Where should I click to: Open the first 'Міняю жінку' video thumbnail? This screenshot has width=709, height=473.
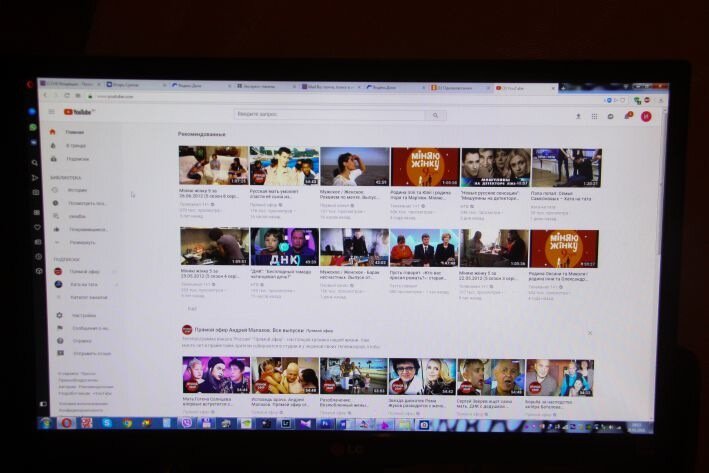pyautogui.click(x=213, y=166)
